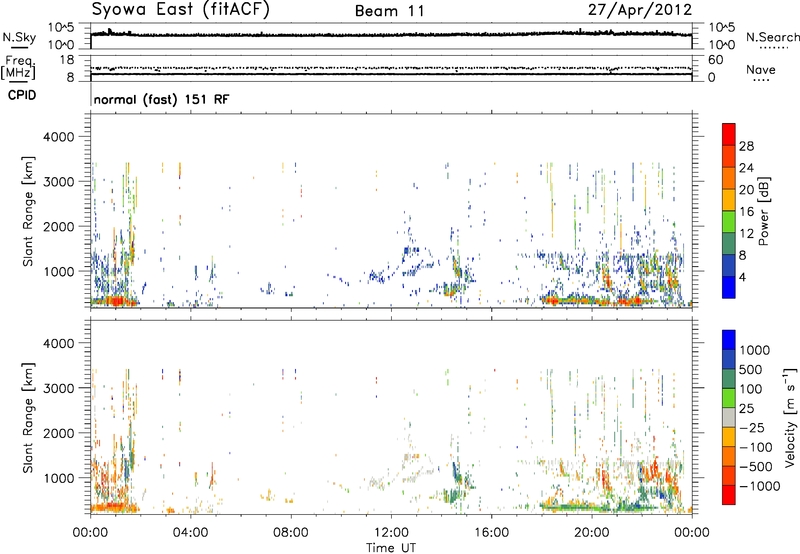This screenshot has height=554, width=800.
Task: Click 'Slant Range [km]' label of power panel
Action: click(x=28, y=211)
